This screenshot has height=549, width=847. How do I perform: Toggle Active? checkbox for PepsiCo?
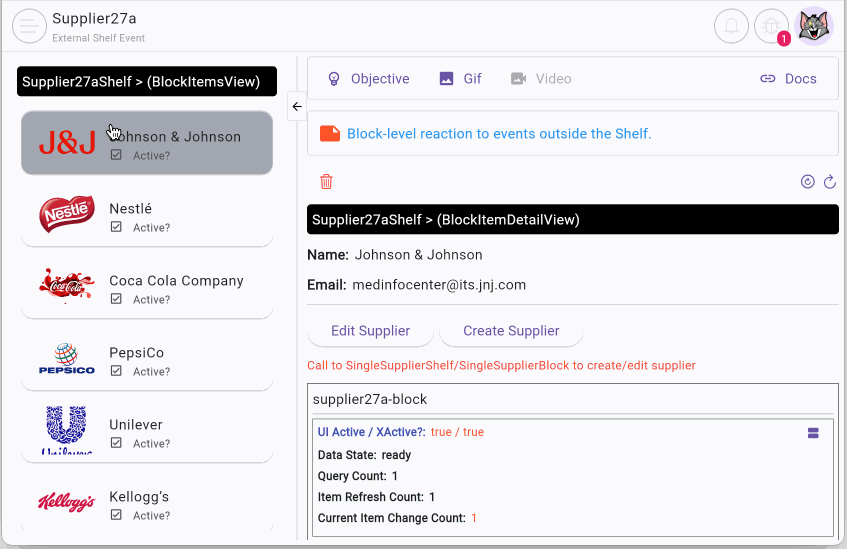pyautogui.click(x=117, y=371)
